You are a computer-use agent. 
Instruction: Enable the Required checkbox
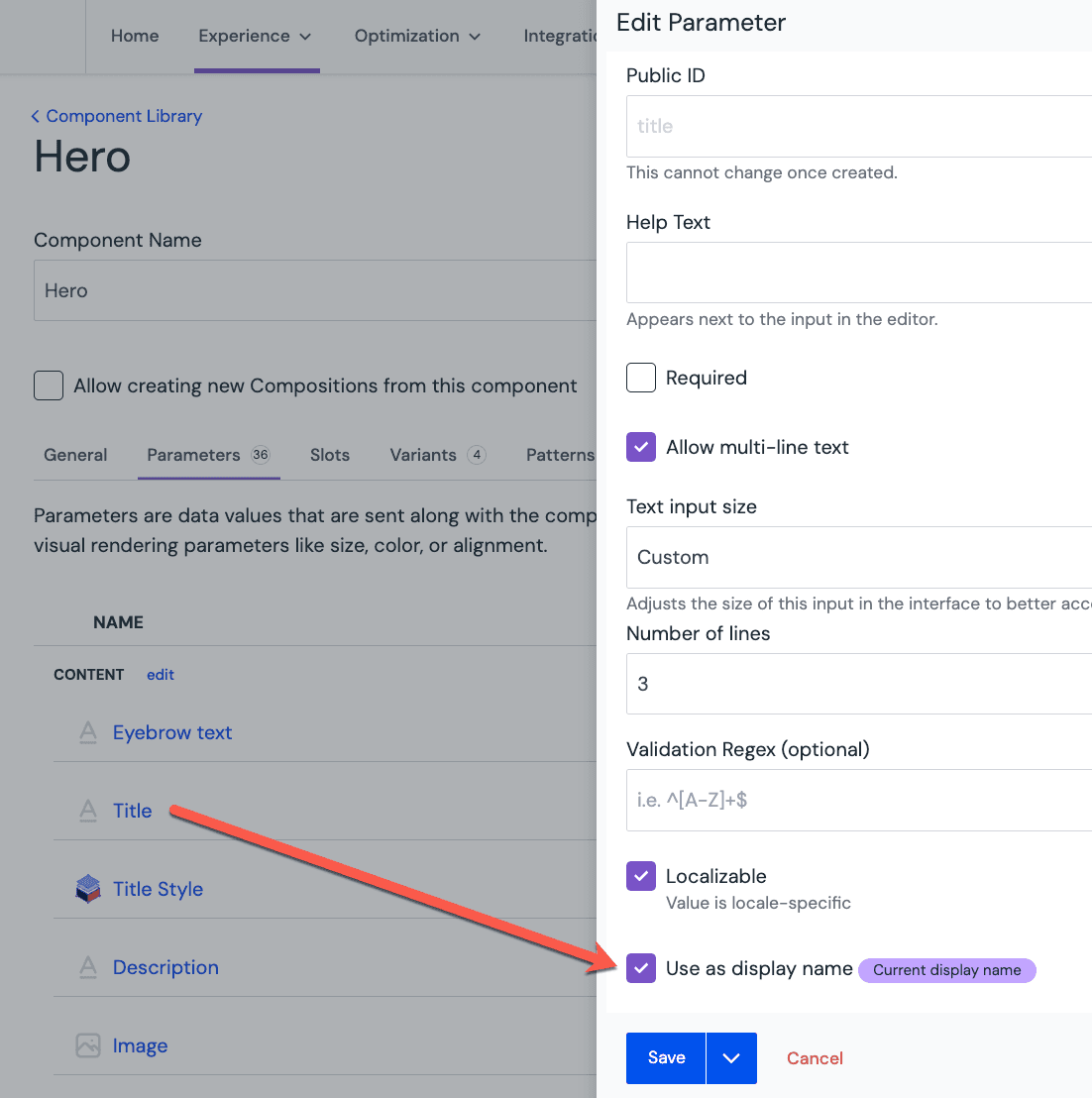tap(641, 378)
